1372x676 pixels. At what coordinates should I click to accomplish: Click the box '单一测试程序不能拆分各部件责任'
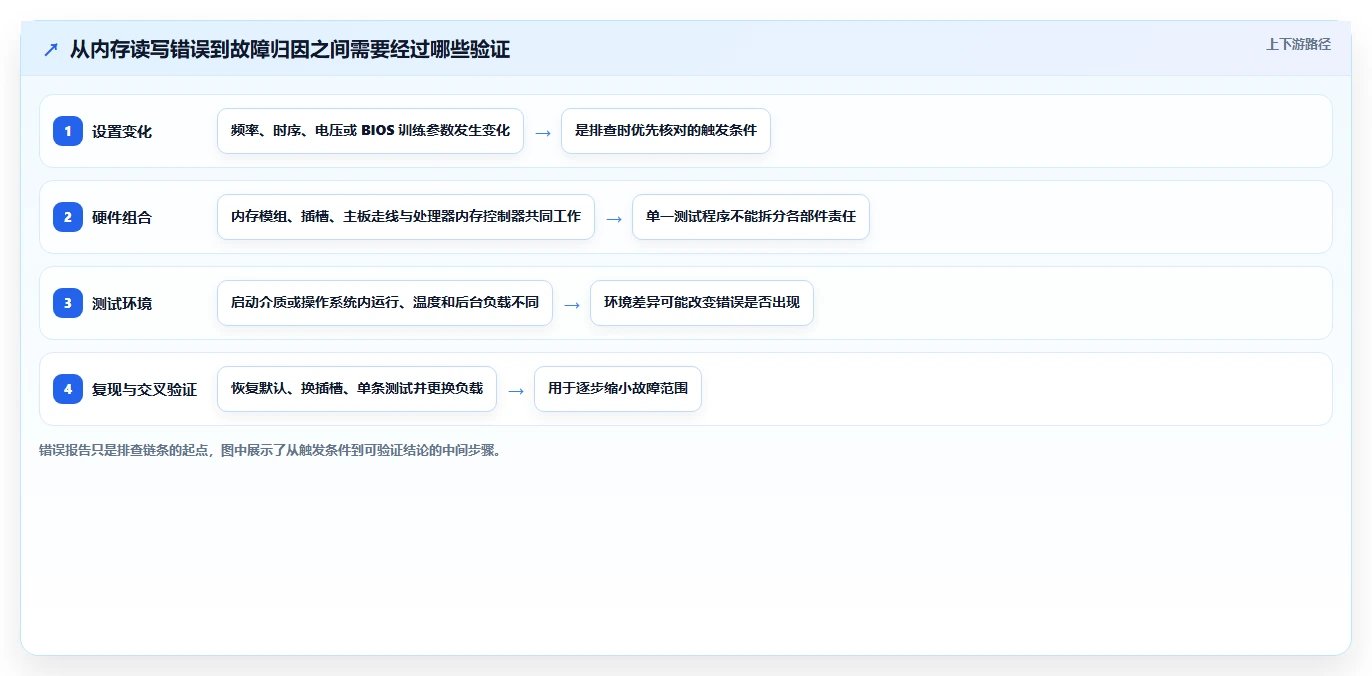click(x=751, y=217)
